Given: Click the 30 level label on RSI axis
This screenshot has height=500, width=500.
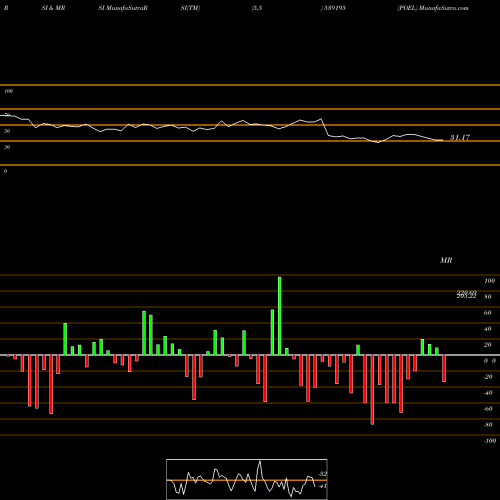Looking at the screenshot, I should (x=7, y=147).
